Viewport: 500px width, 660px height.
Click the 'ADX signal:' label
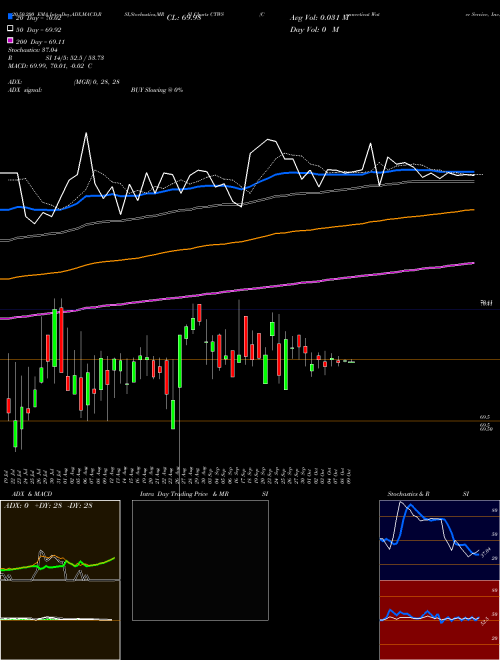tap(25, 90)
